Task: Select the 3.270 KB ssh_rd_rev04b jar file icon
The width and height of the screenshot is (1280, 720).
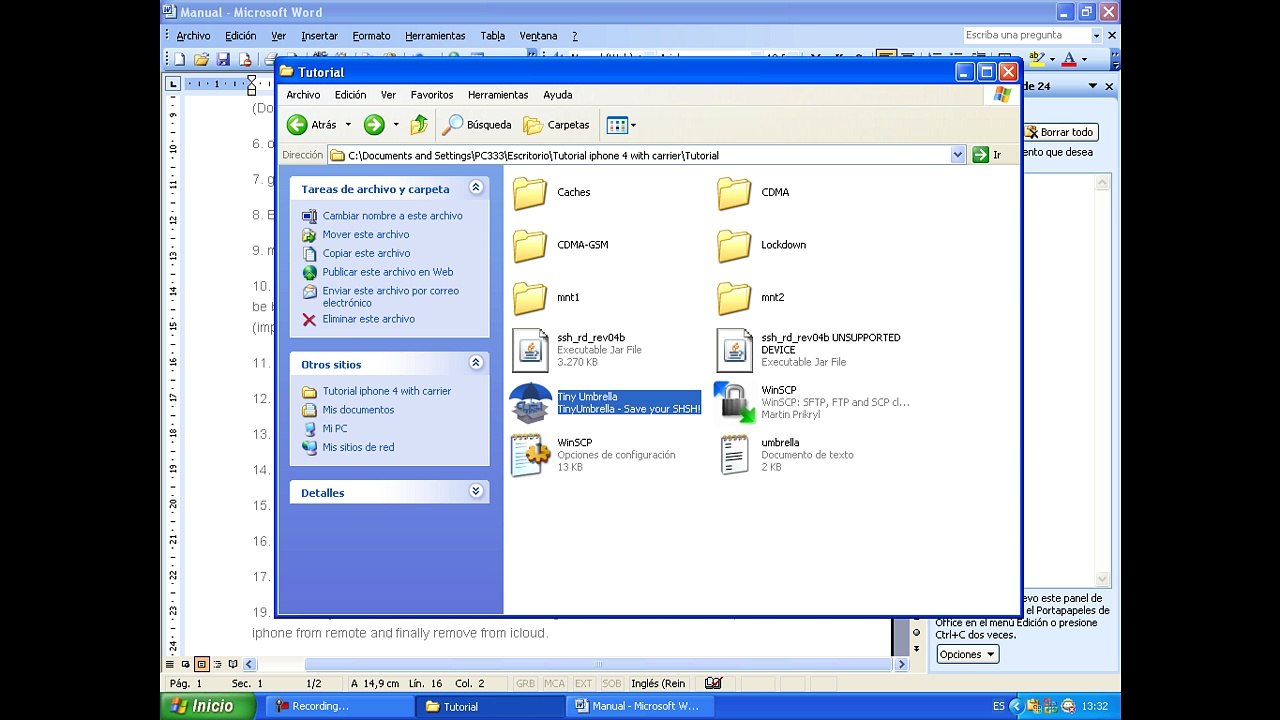Action: click(x=530, y=350)
